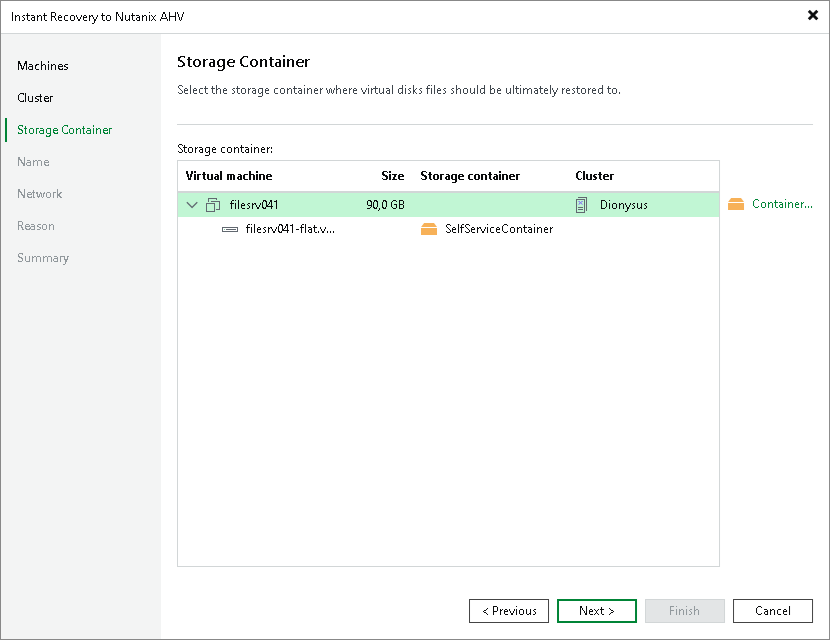Image resolution: width=830 pixels, height=640 pixels.
Task: Go to the Machines step
Action: pos(43,66)
